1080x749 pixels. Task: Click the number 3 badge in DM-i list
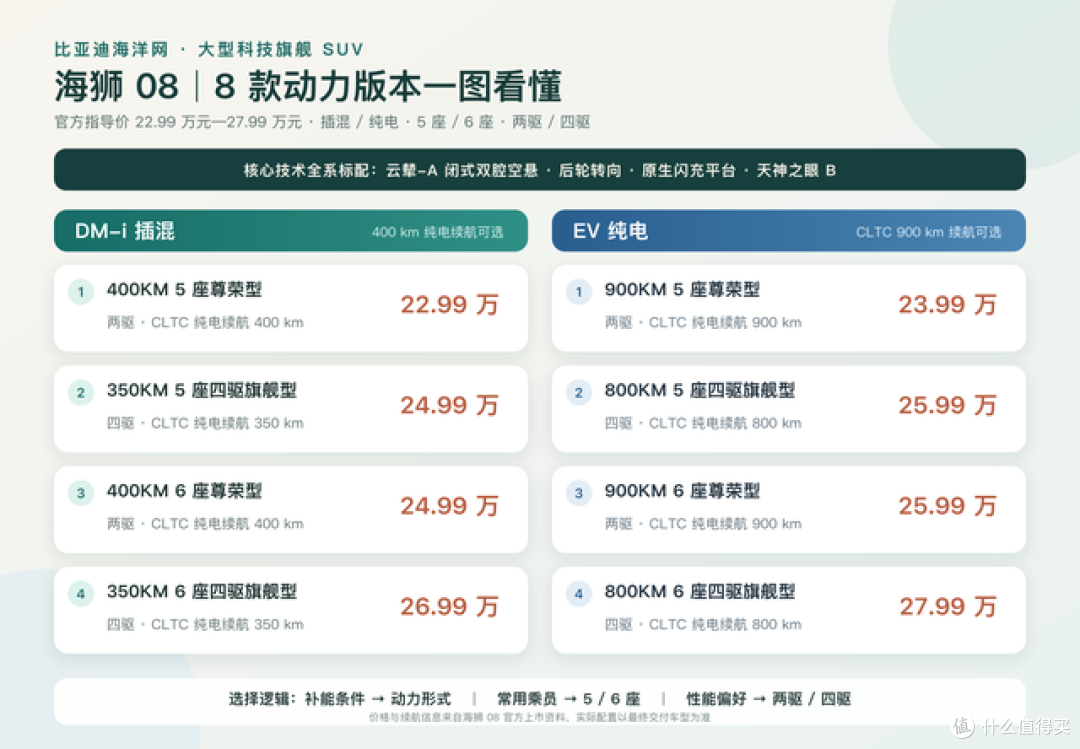81,493
